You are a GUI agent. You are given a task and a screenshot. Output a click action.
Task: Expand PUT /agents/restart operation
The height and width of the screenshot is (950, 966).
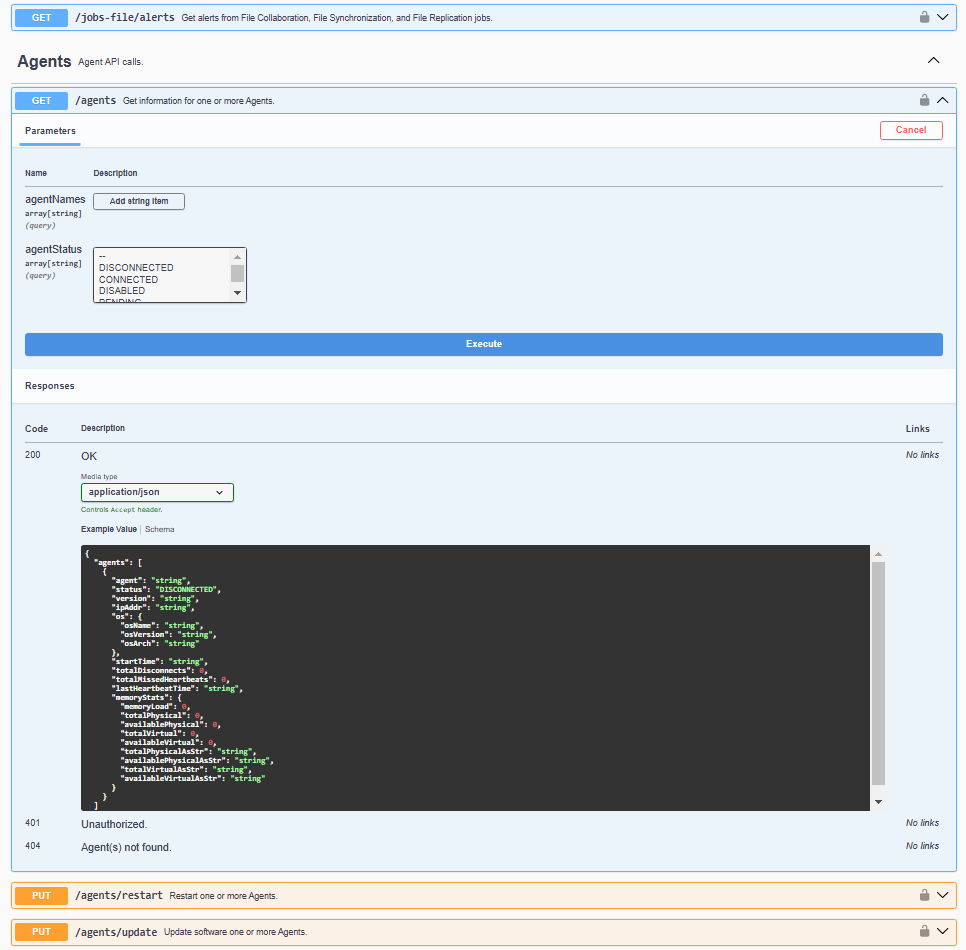click(x=942, y=895)
